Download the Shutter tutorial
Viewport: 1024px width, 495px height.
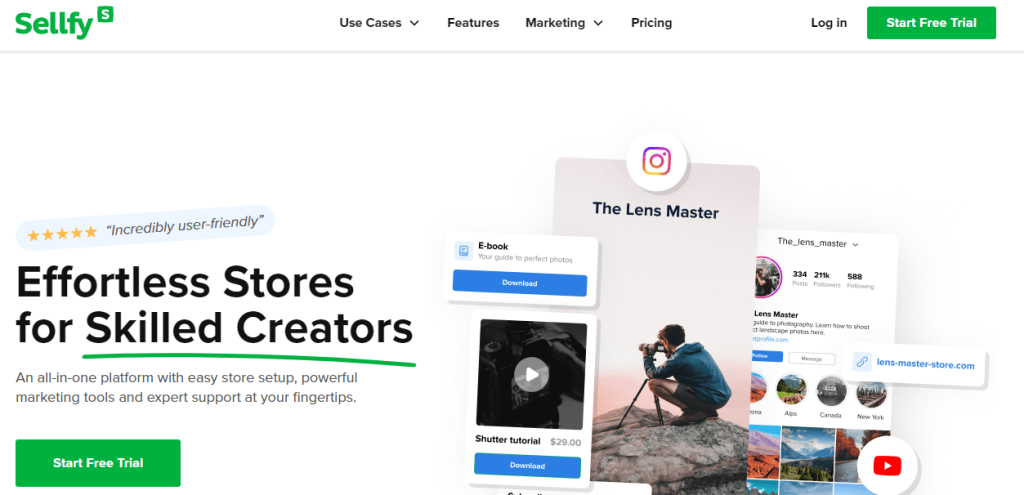click(x=527, y=466)
